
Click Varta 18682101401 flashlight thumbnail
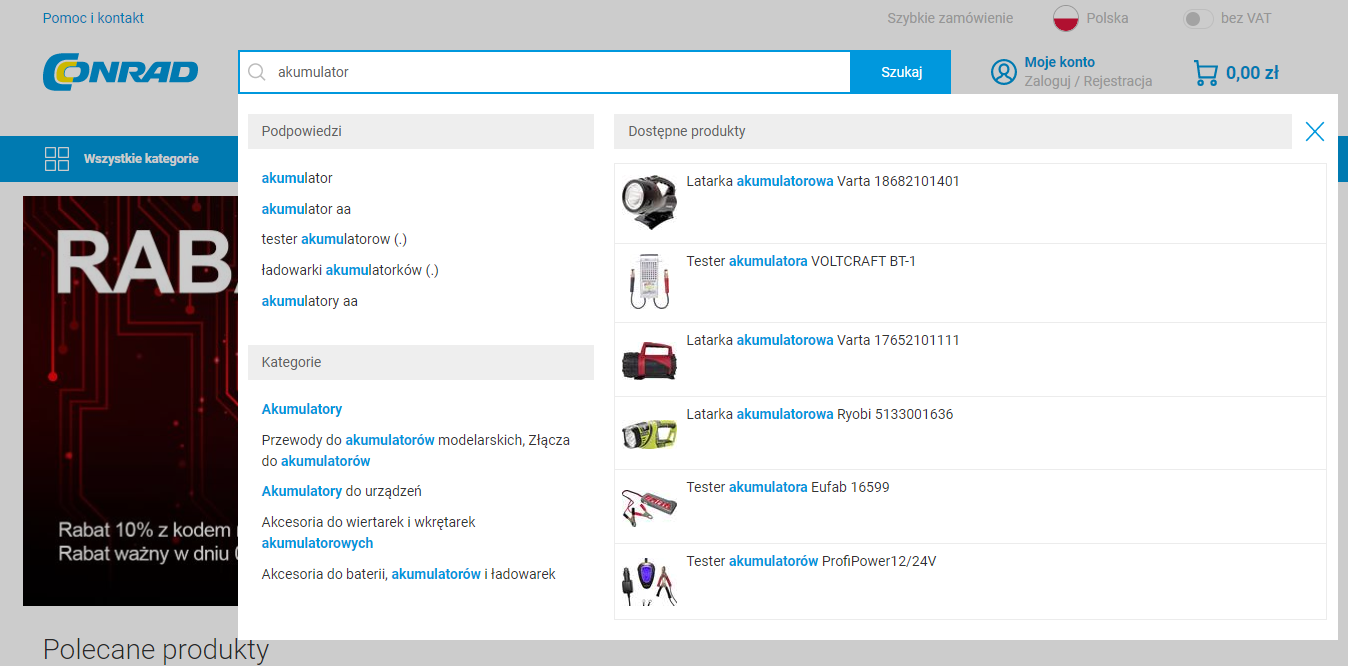pos(649,203)
